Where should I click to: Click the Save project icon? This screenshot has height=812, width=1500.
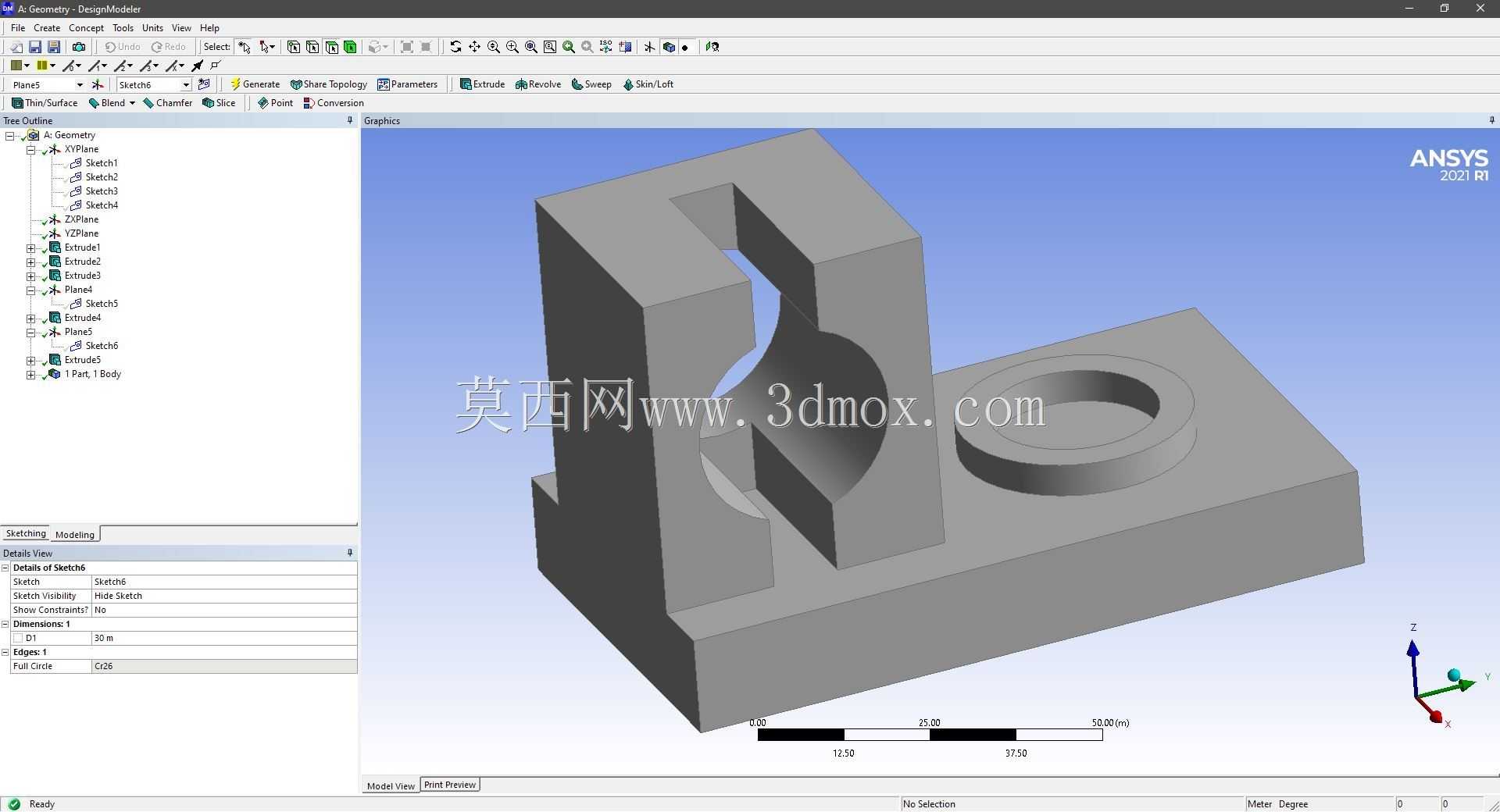click(x=35, y=47)
